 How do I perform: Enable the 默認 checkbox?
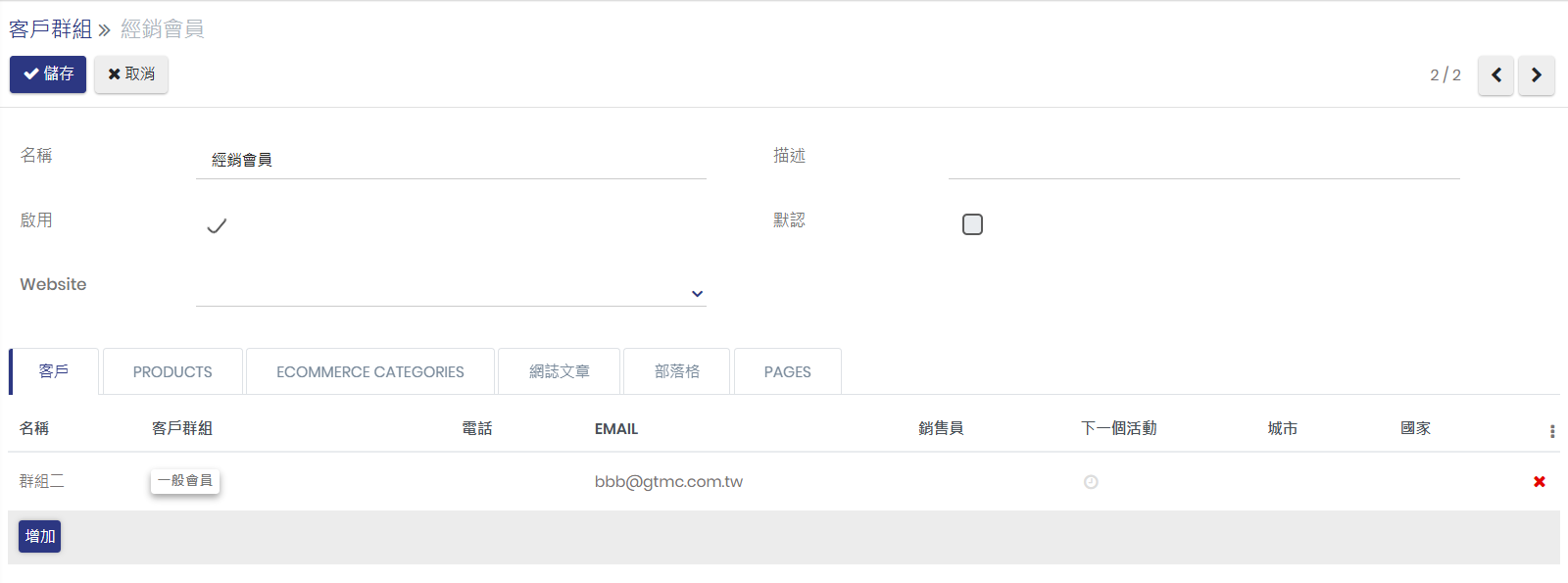972,224
